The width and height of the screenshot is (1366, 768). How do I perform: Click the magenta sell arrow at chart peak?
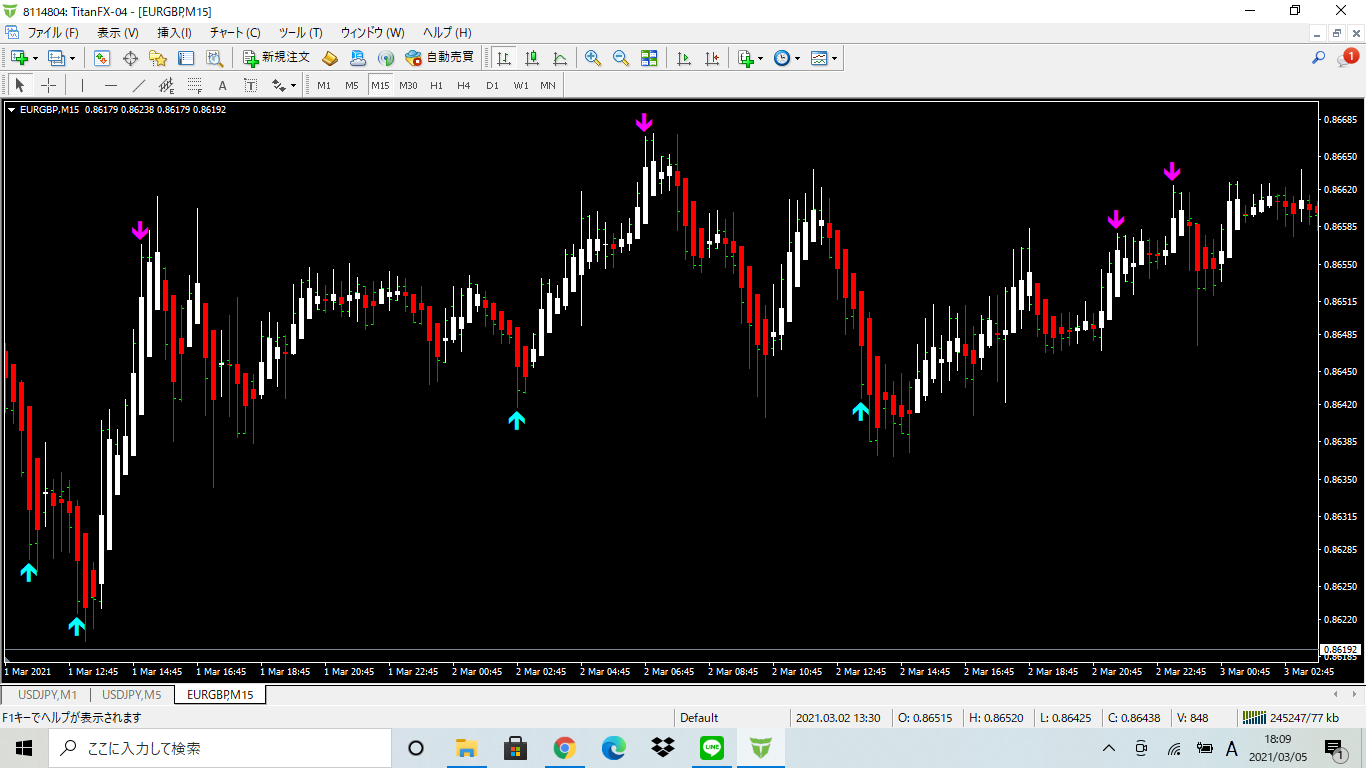(644, 123)
